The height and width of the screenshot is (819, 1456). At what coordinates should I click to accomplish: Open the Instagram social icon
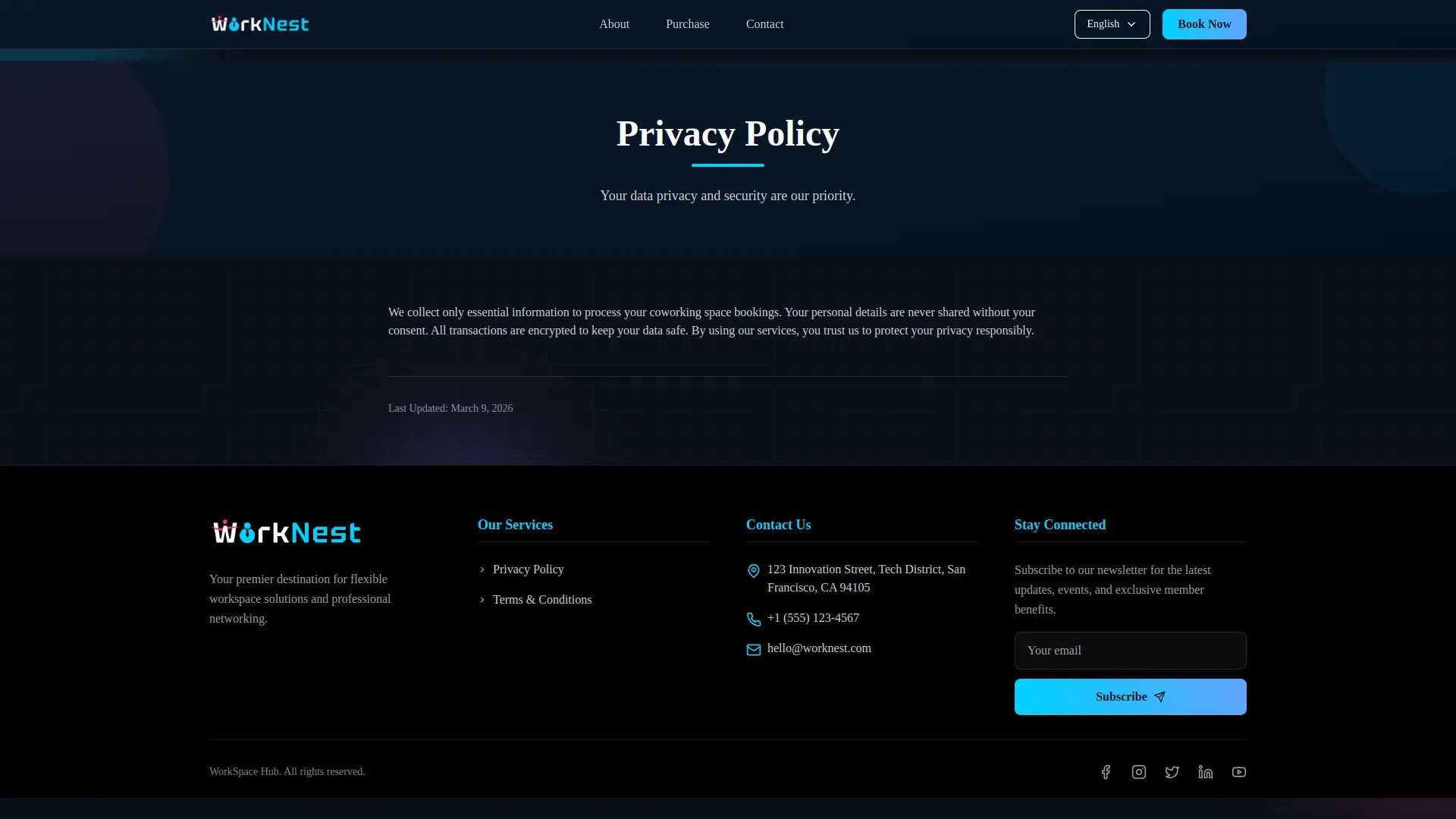tap(1139, 772)
